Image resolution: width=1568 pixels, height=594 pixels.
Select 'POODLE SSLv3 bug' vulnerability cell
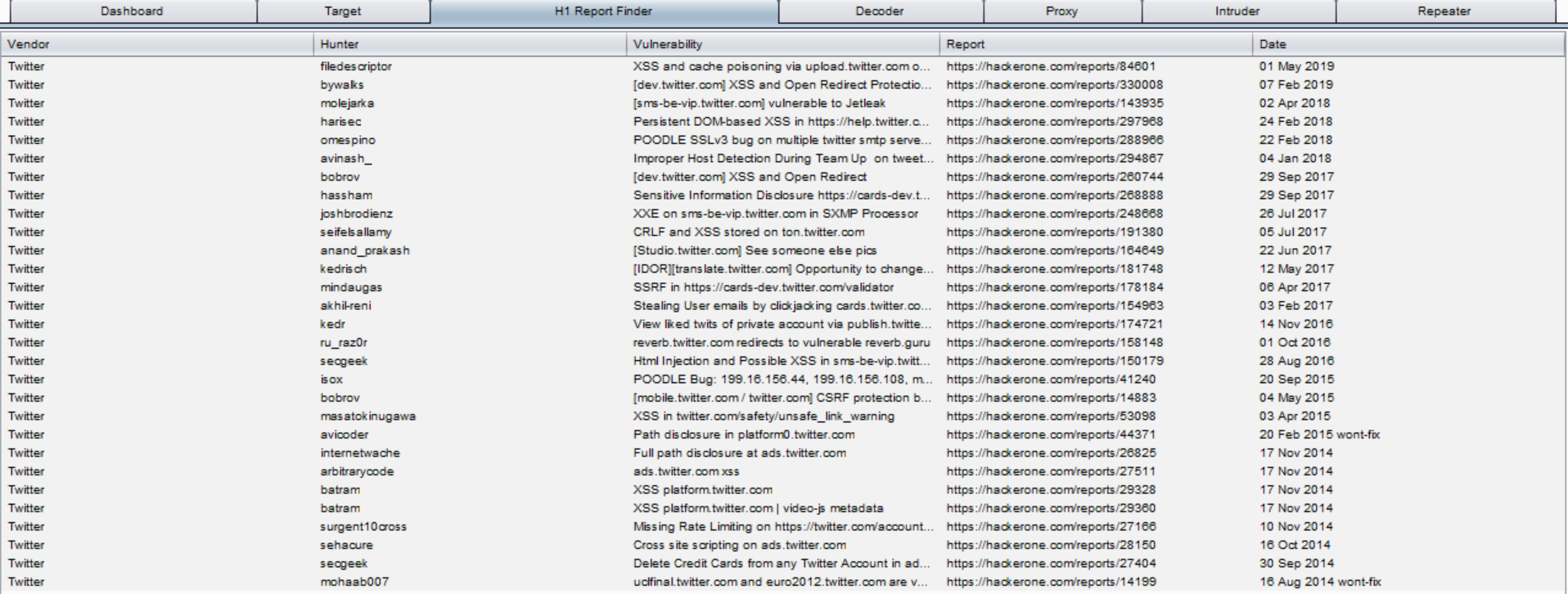click(783, 140)
